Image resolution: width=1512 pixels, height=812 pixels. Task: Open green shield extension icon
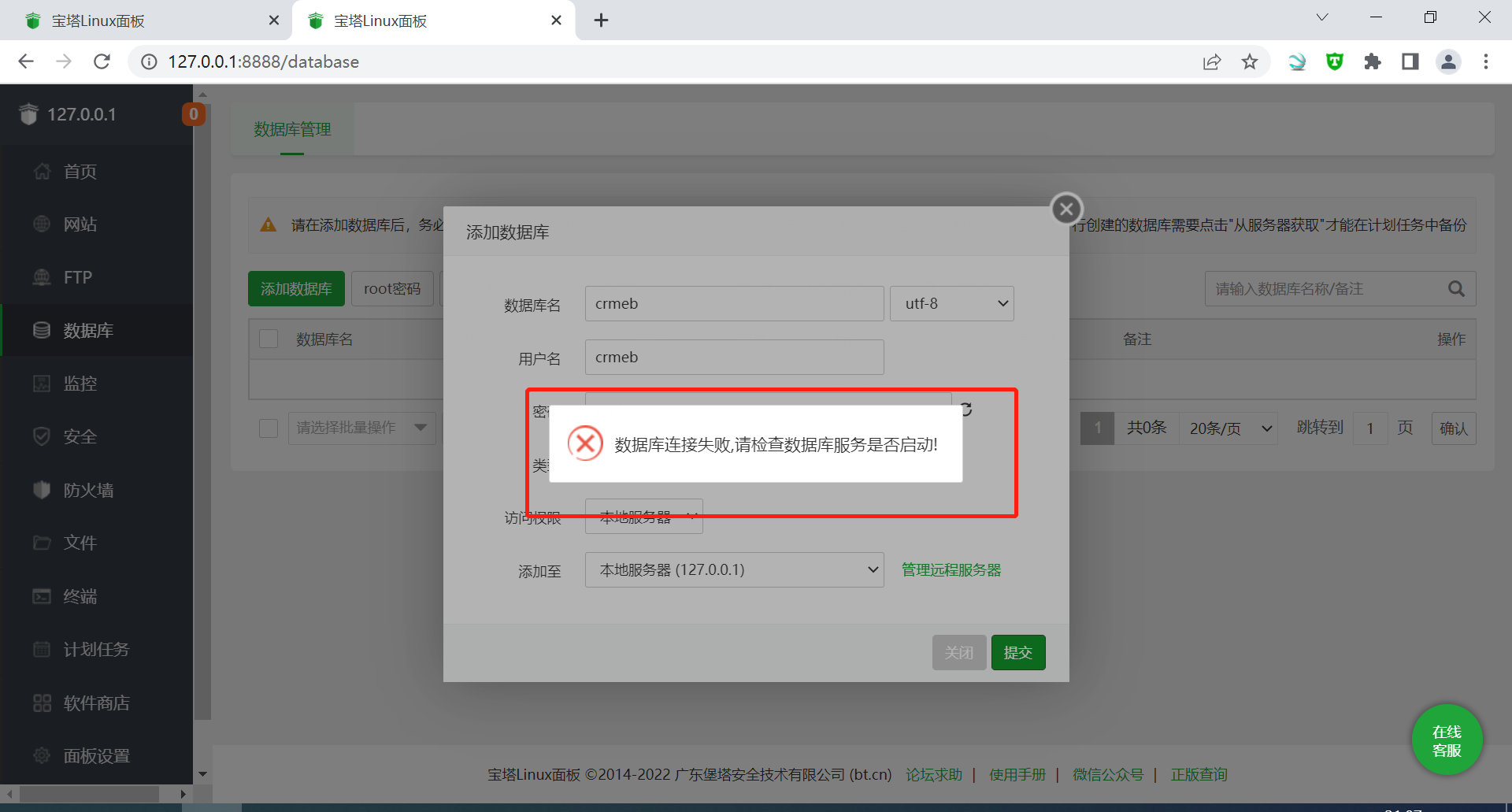1335,61
